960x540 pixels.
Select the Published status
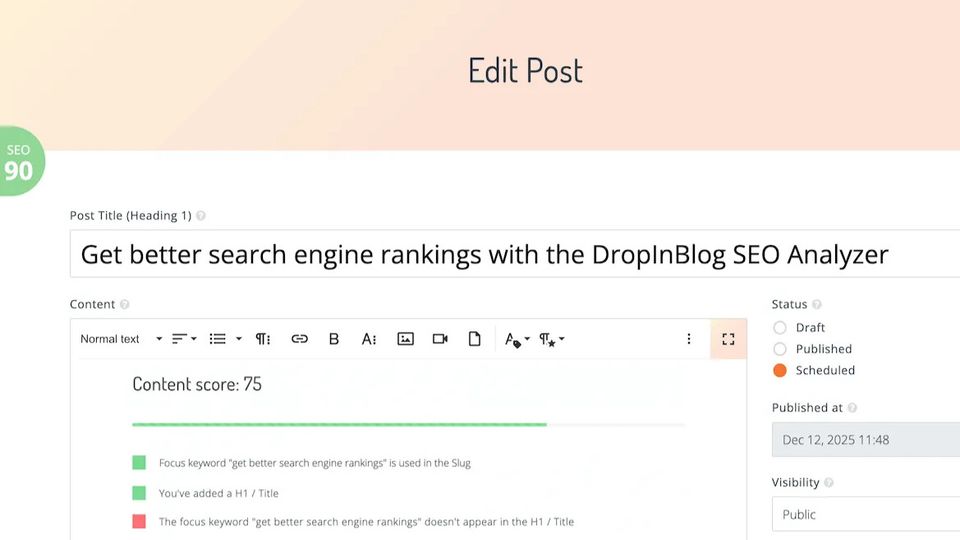[x=779, y=349]
